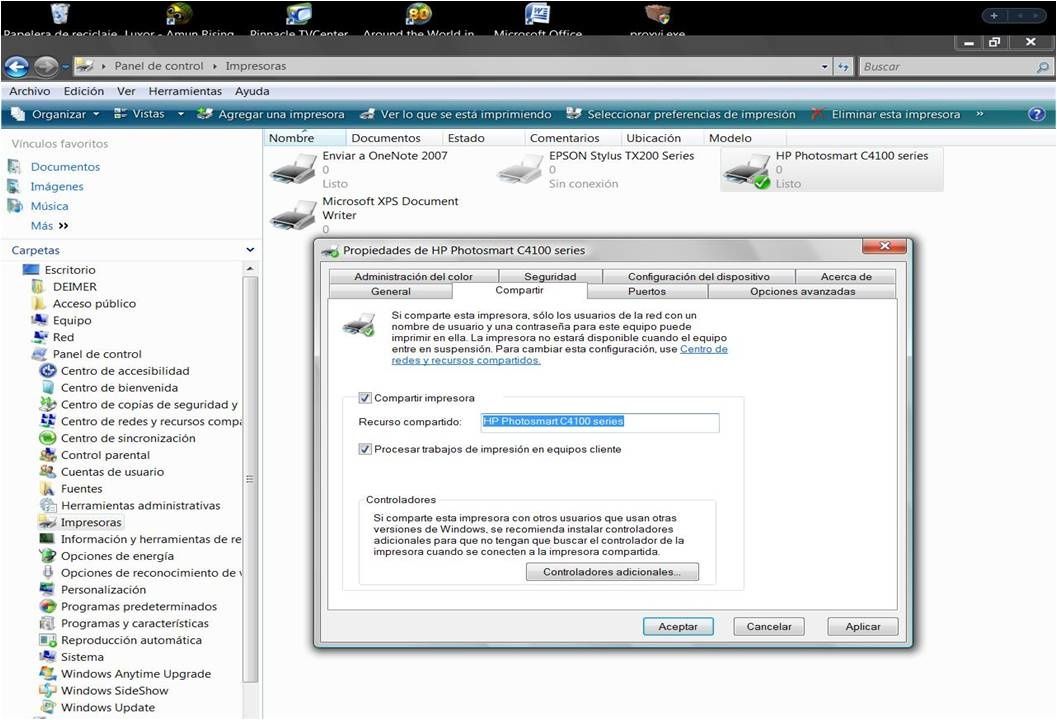
Task: Click the Windows SideShow icon in tree
Action: 48,690
